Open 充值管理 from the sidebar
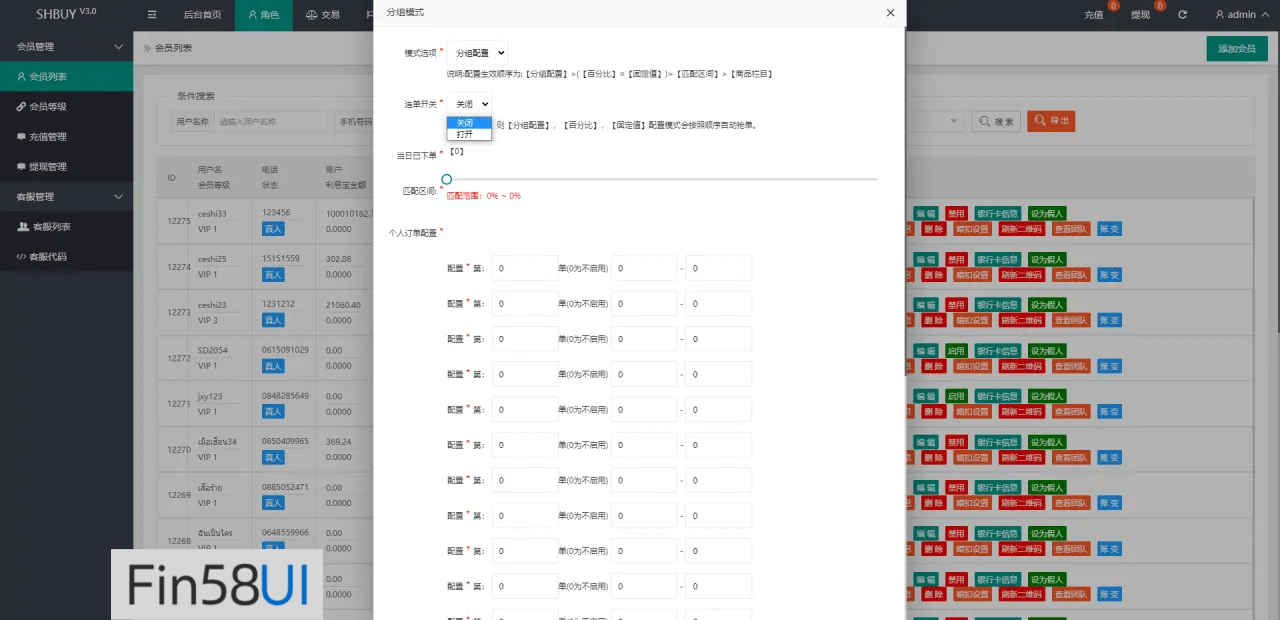 click(66, 137)
